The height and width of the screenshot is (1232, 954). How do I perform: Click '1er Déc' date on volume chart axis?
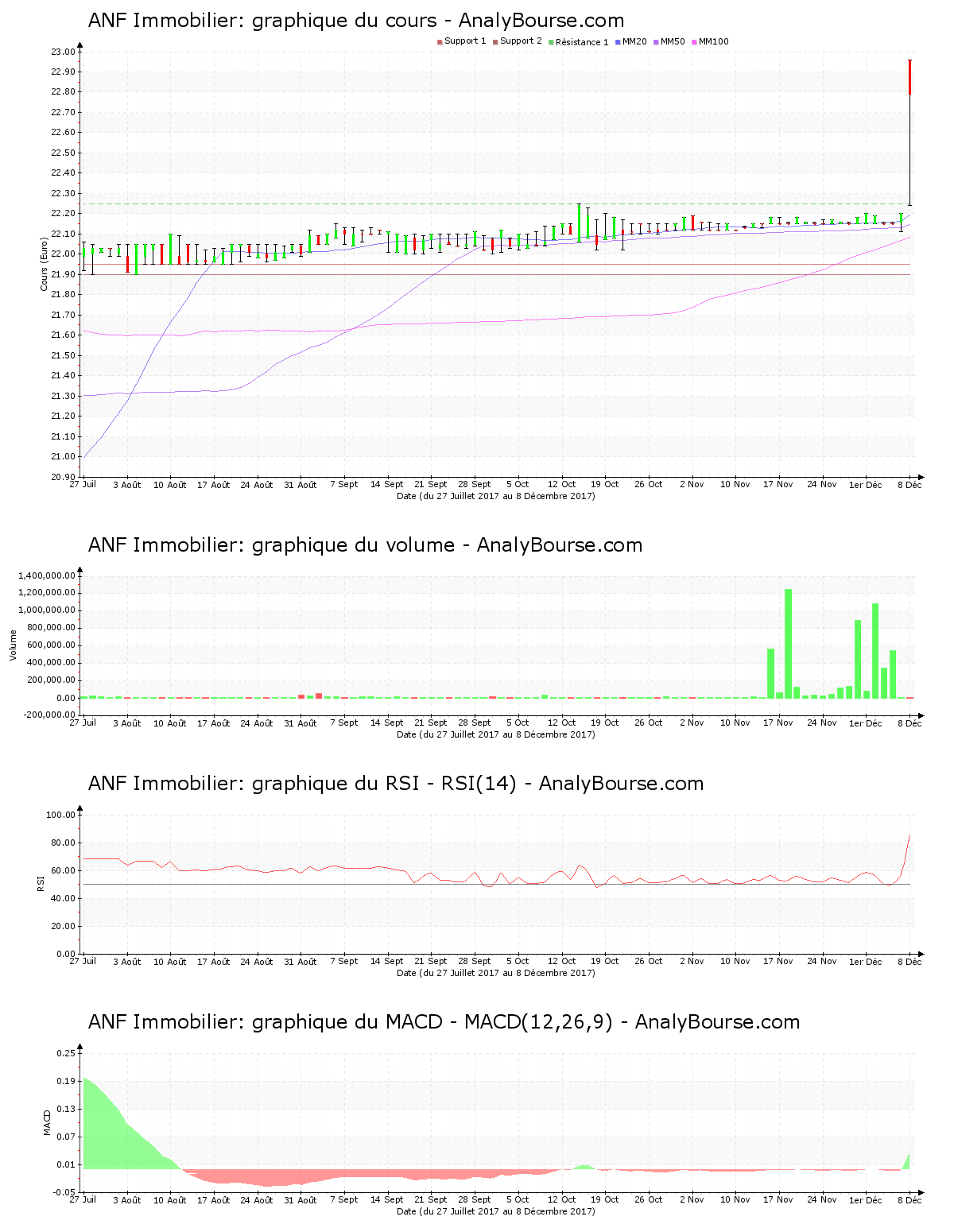point(865,723)
